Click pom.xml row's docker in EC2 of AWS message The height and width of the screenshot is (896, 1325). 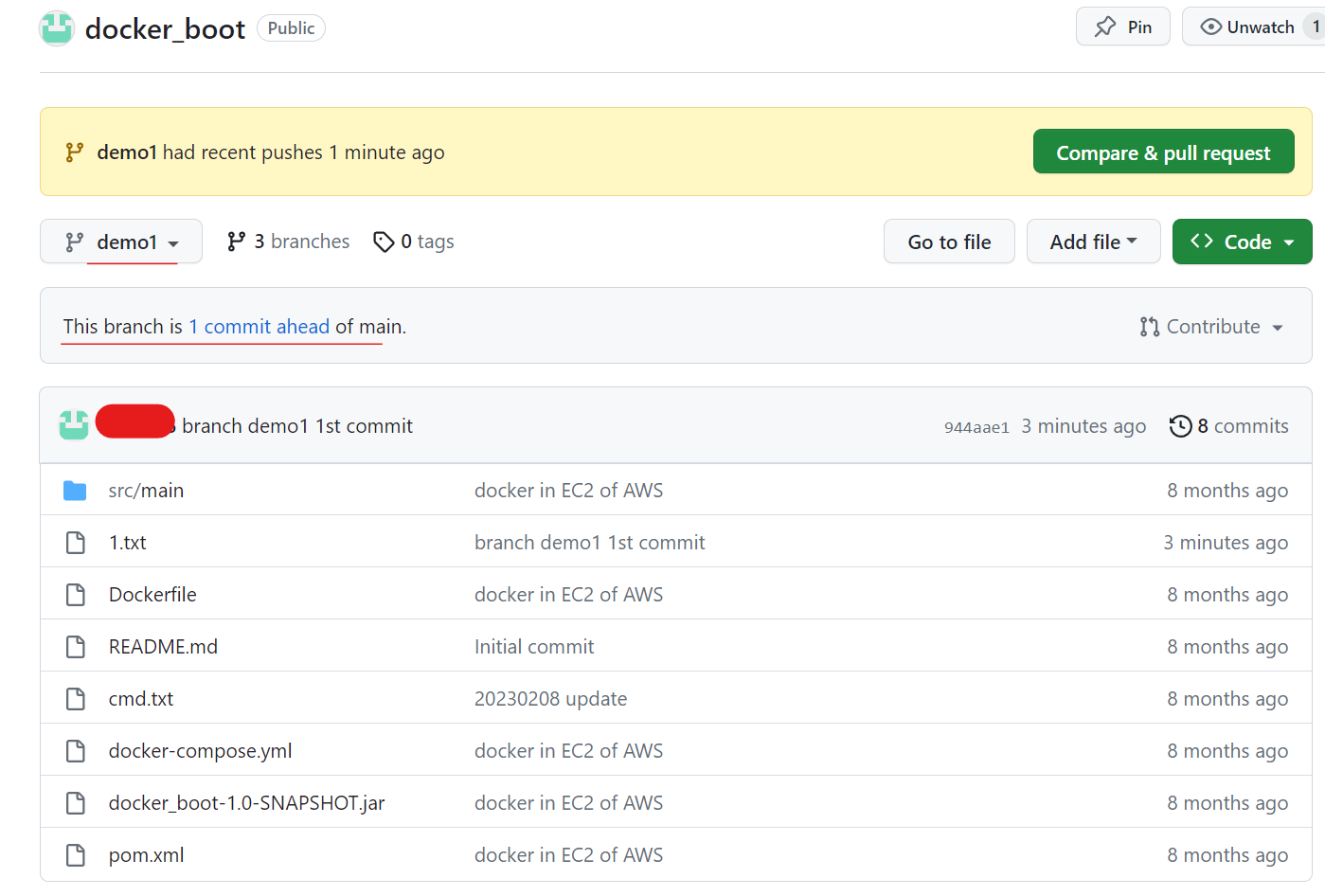(x=568, y=855)
